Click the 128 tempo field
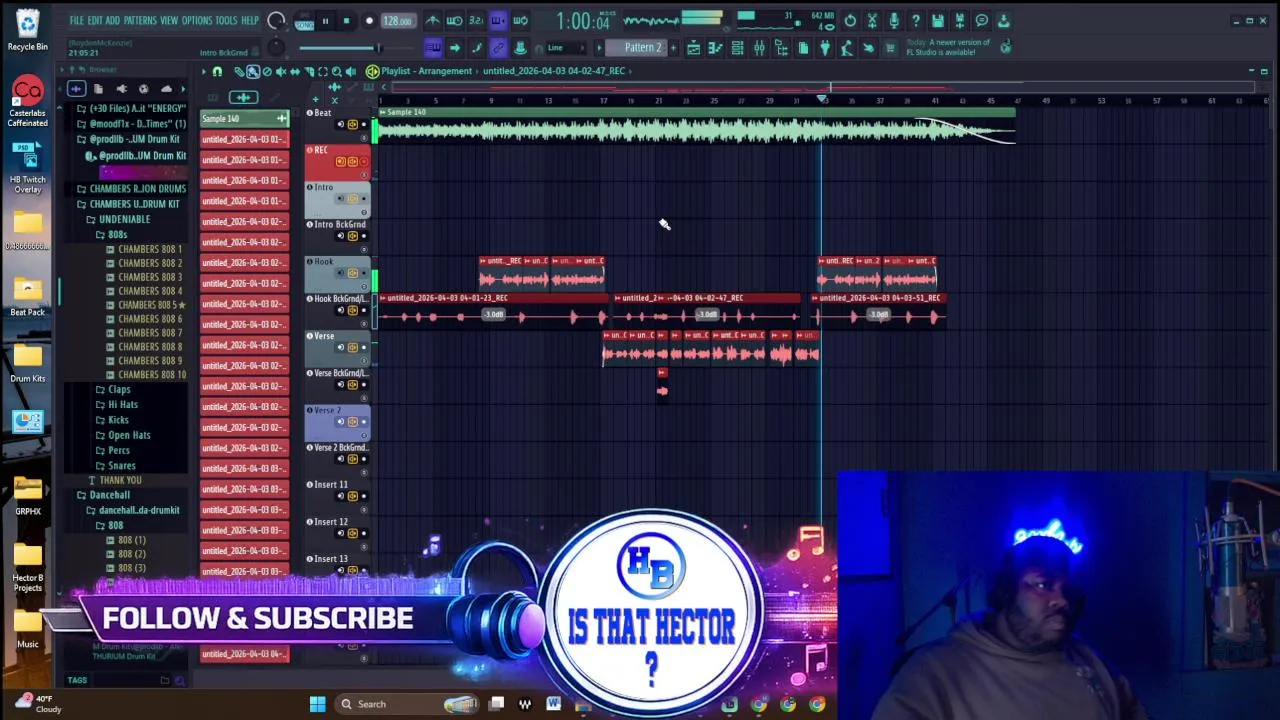 (x=398, y=21)
